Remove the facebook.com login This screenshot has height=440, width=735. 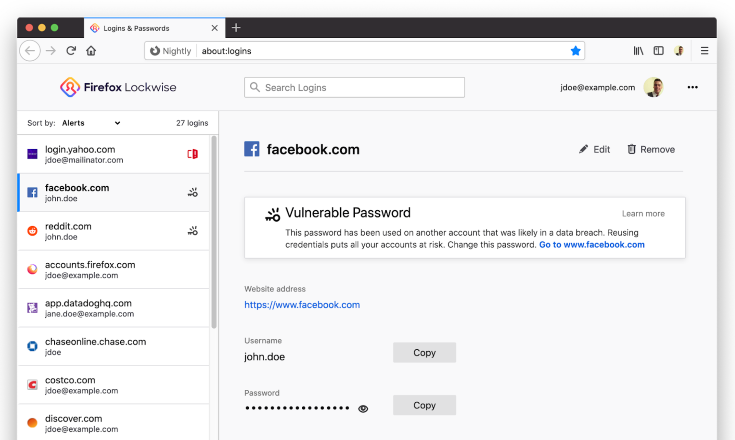point(651,149)
